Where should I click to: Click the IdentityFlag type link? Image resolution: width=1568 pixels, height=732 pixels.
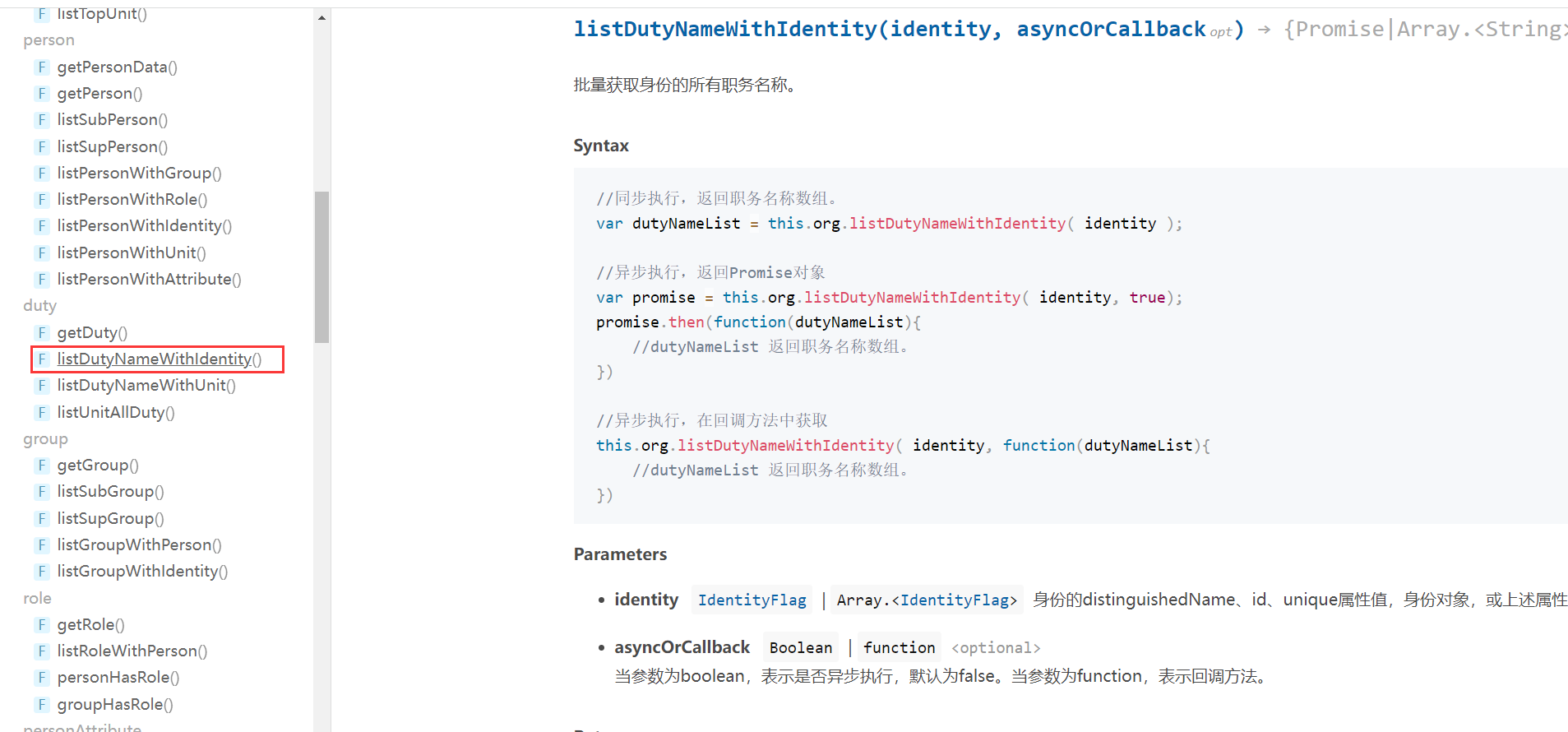tap(752, 600)
